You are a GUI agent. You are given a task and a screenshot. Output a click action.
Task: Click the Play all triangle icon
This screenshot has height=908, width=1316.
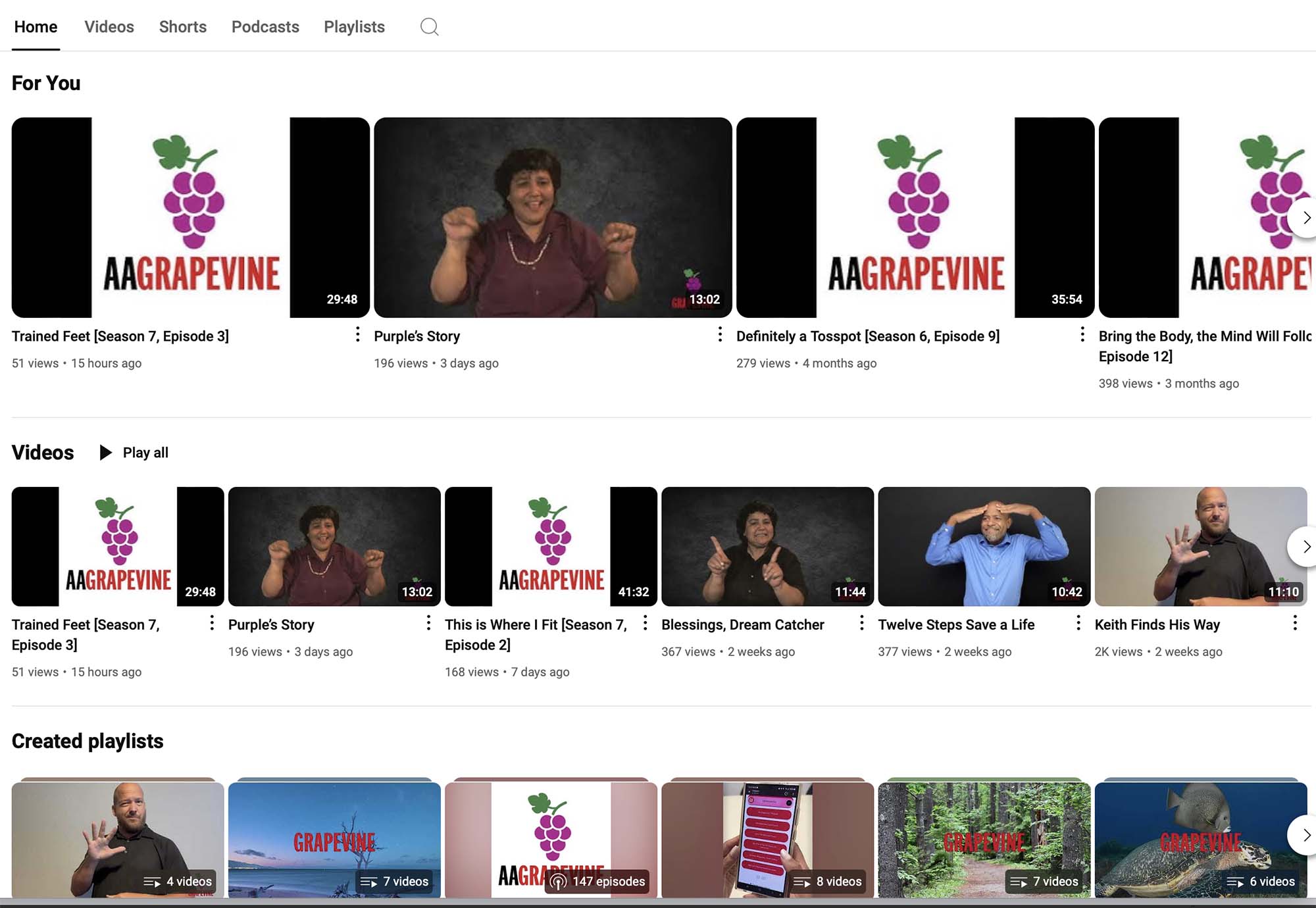coord(105,453)
